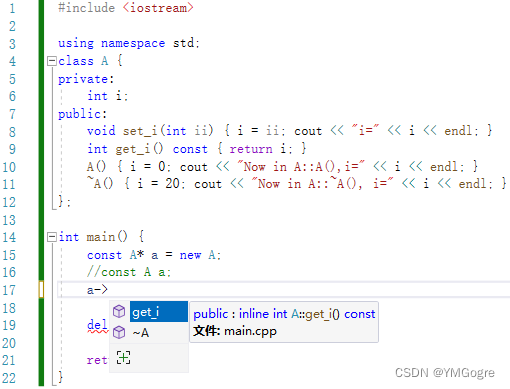
Task: Click the underlined 'del' on line 19
Action: [x=97, y=325]
